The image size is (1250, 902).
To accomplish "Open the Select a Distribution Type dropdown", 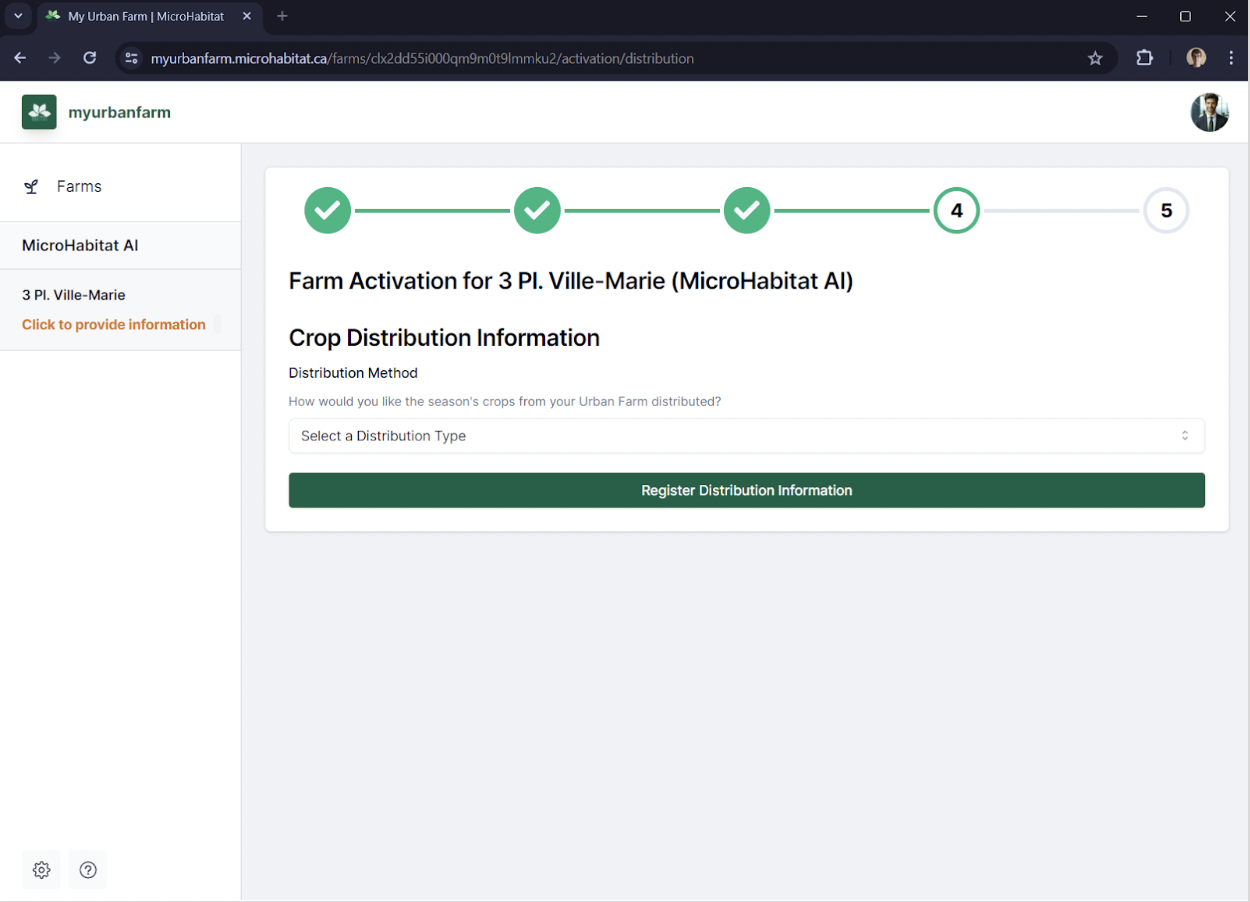I will (747, 436).
